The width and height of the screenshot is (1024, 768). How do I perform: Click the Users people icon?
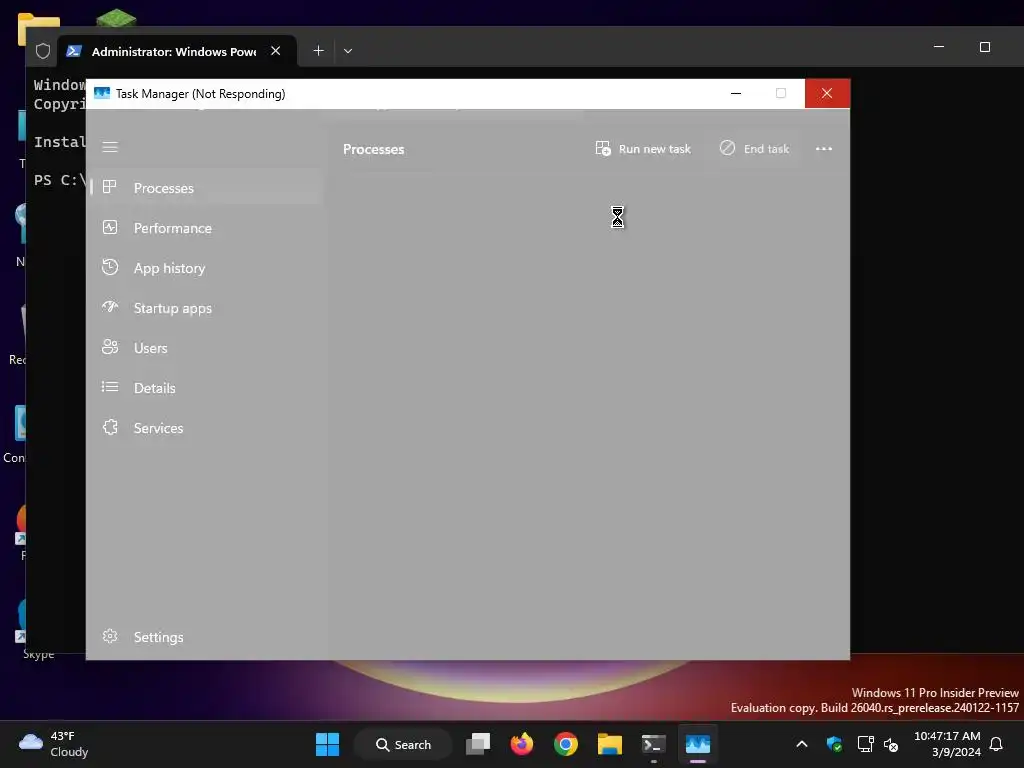click(110, 347)
